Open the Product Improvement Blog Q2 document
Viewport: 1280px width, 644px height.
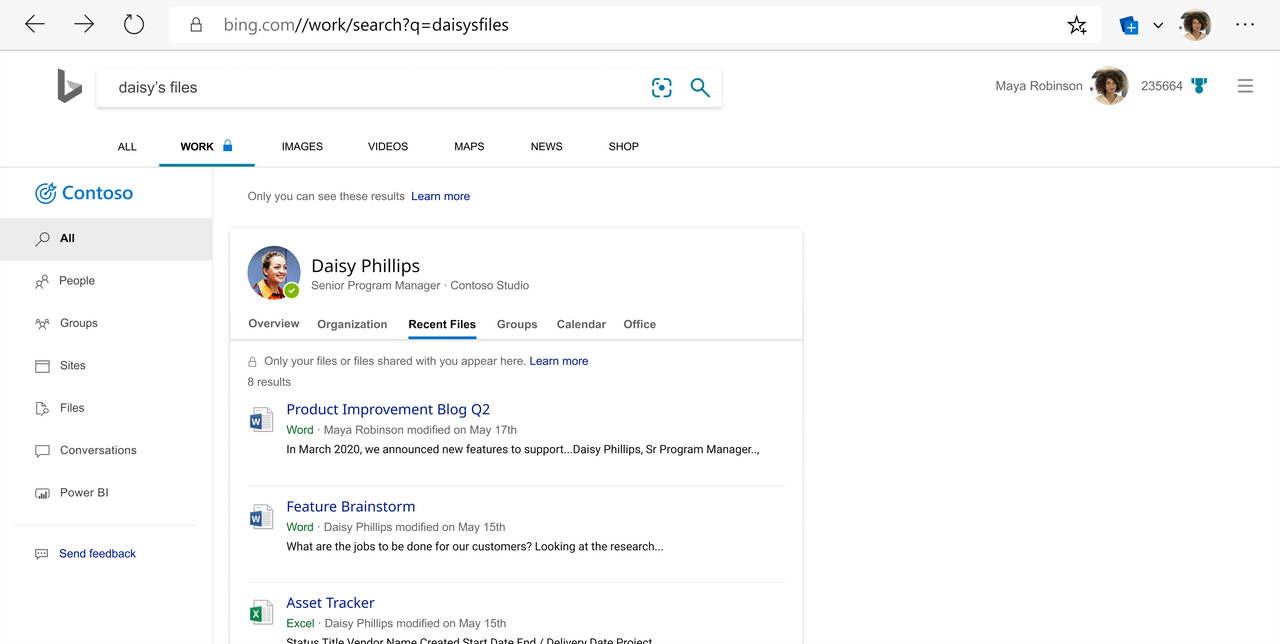(x=388, y=409)
